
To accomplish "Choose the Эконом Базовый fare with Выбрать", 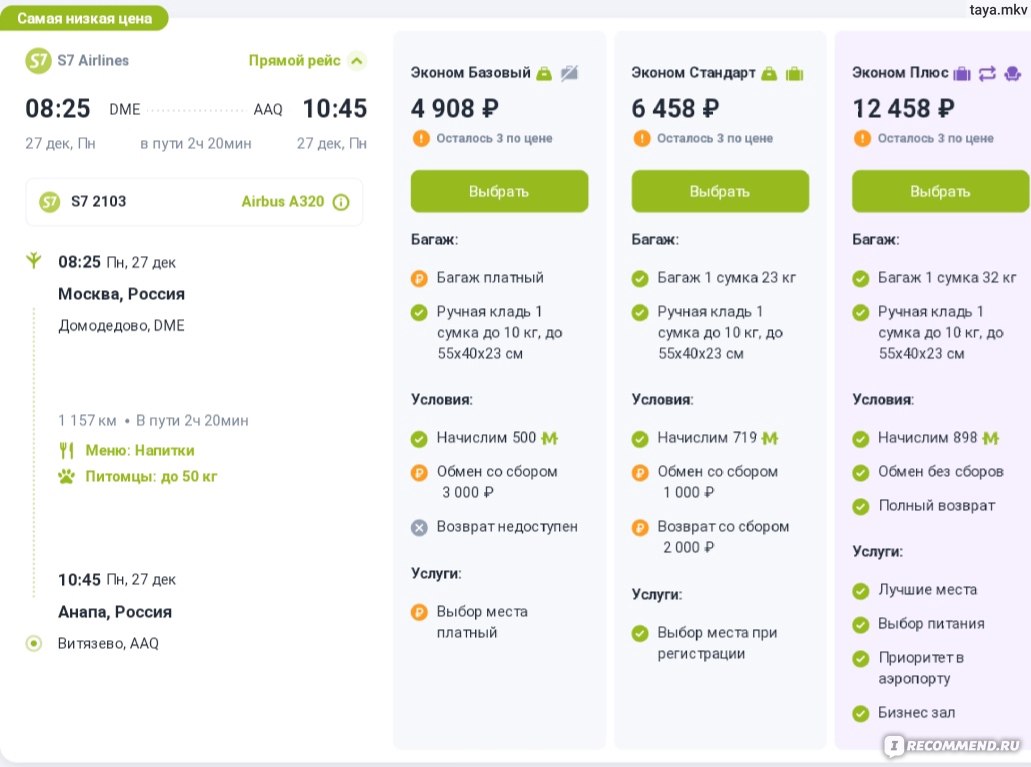I will [x=499, y=191].
